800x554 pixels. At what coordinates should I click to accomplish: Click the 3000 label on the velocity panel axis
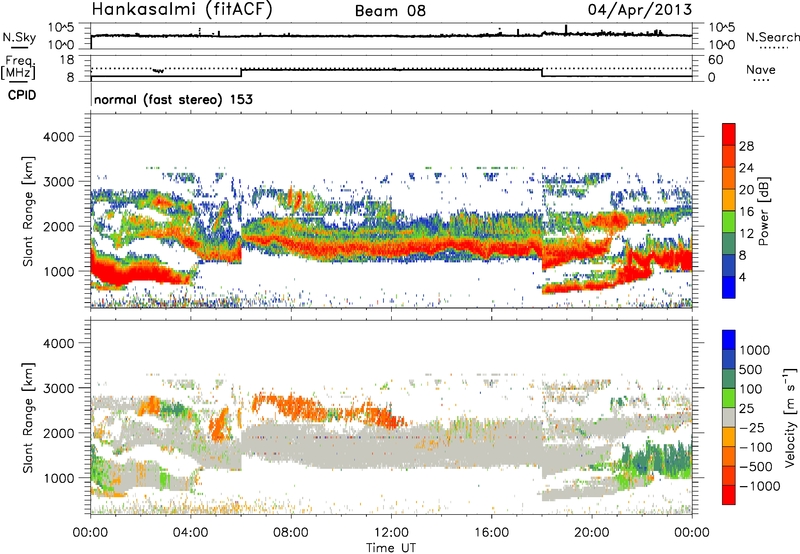[x=58, y=388]
